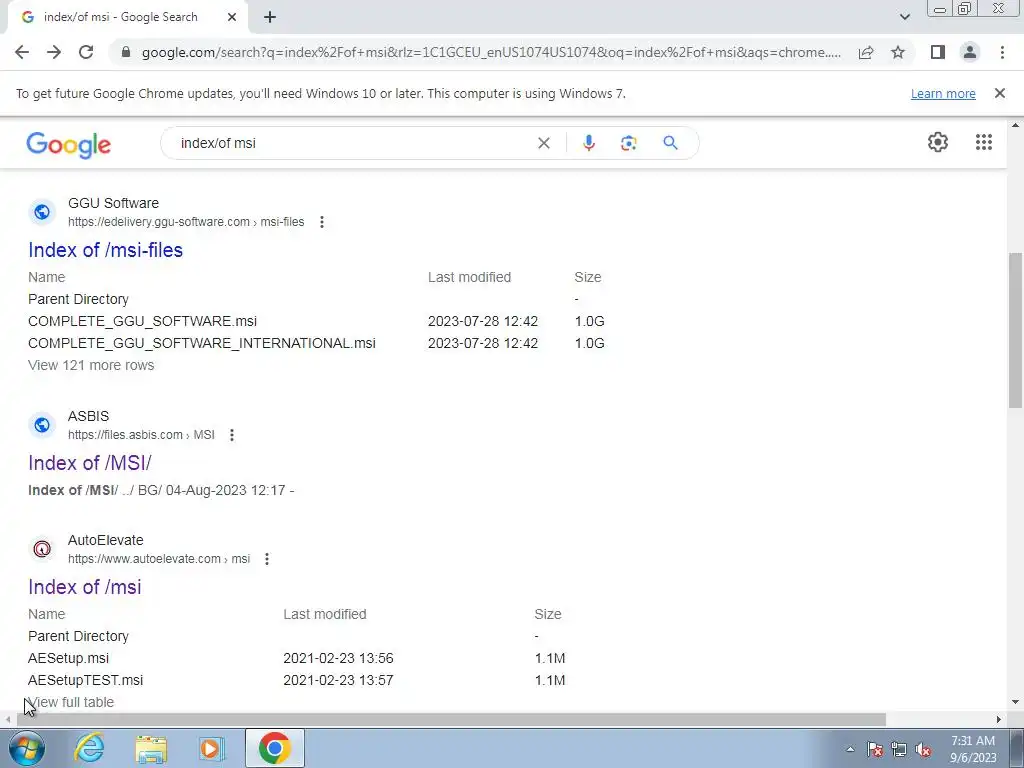Click ASBIS site favicon
Image resolution: width=1024 pixels, height=768 pixels.
[x=42, y=424]
